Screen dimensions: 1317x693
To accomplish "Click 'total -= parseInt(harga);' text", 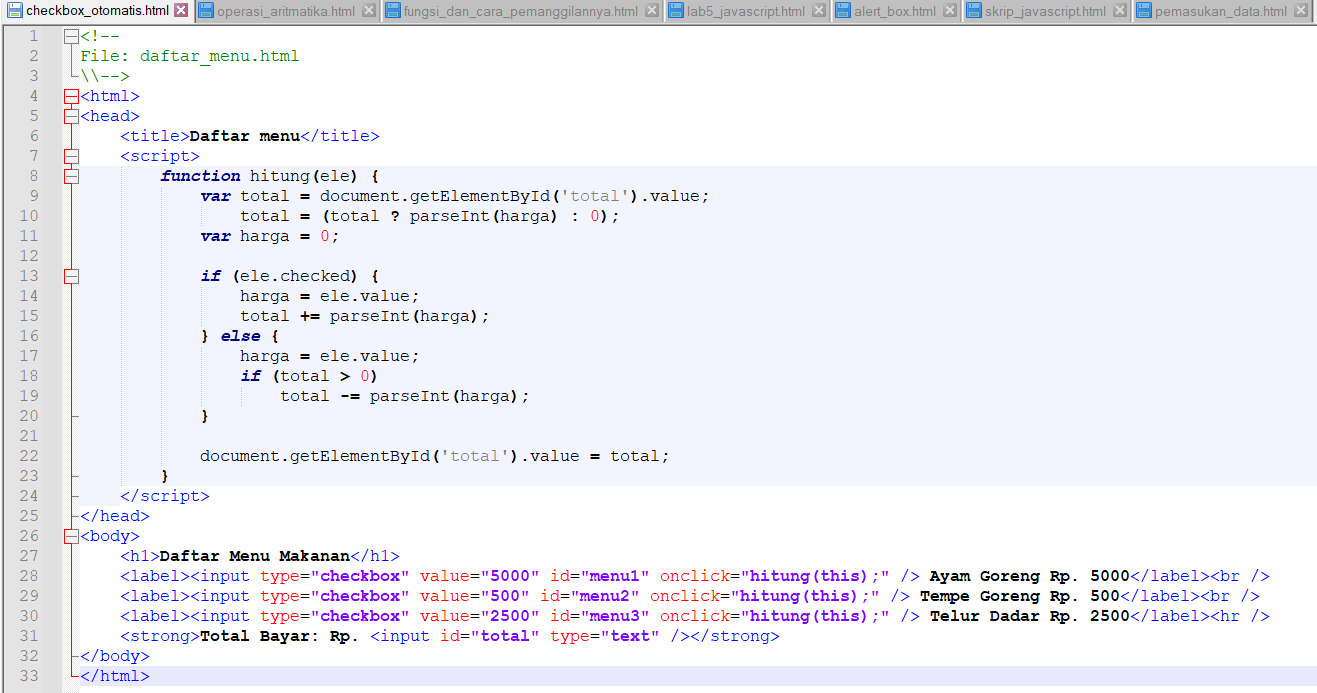I will pyautogui.click(x=405, y=396).
